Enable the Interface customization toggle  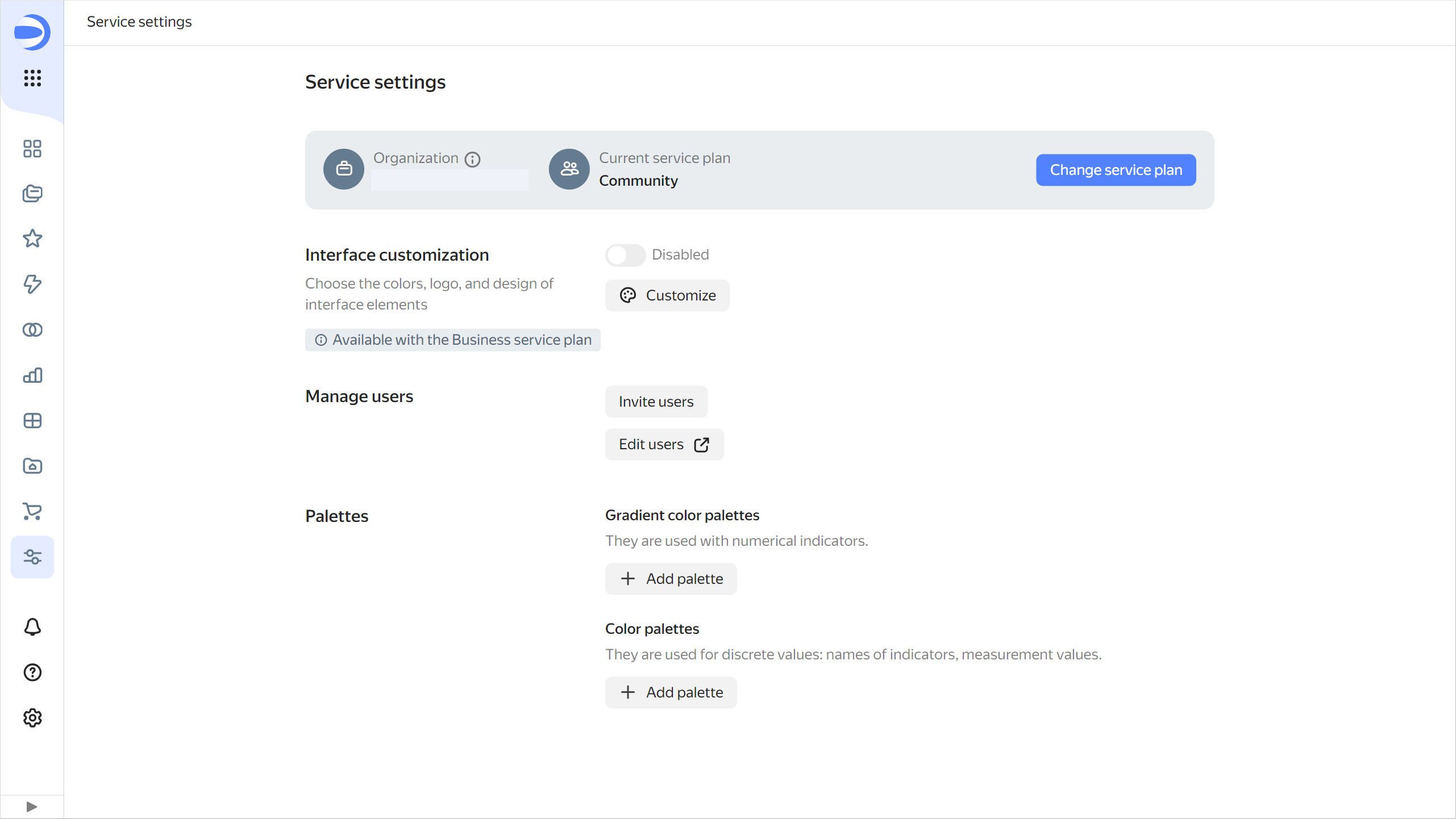point(625,255)
